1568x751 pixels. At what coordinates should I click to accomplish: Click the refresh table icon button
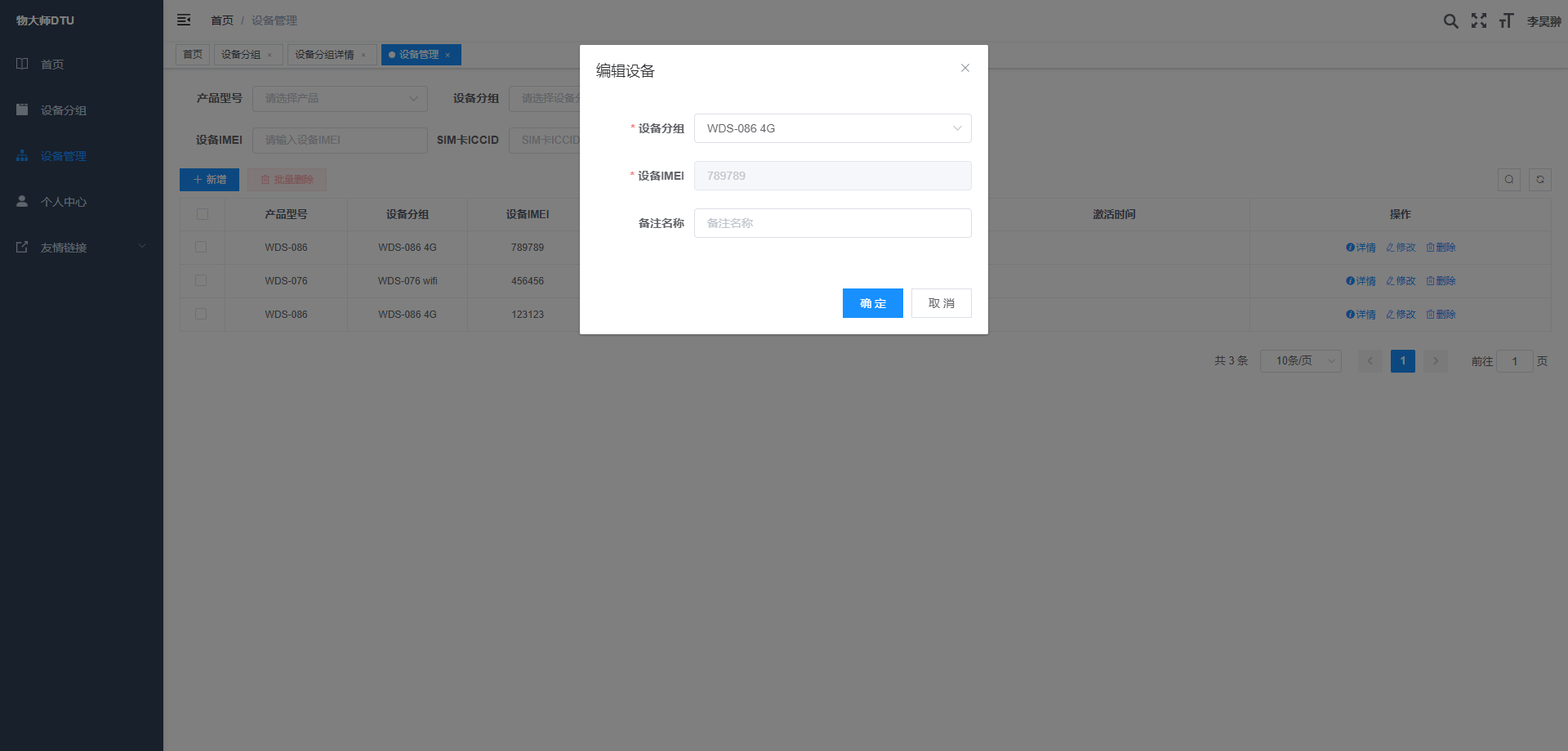pyautogui.click(x=1540, y=180)
